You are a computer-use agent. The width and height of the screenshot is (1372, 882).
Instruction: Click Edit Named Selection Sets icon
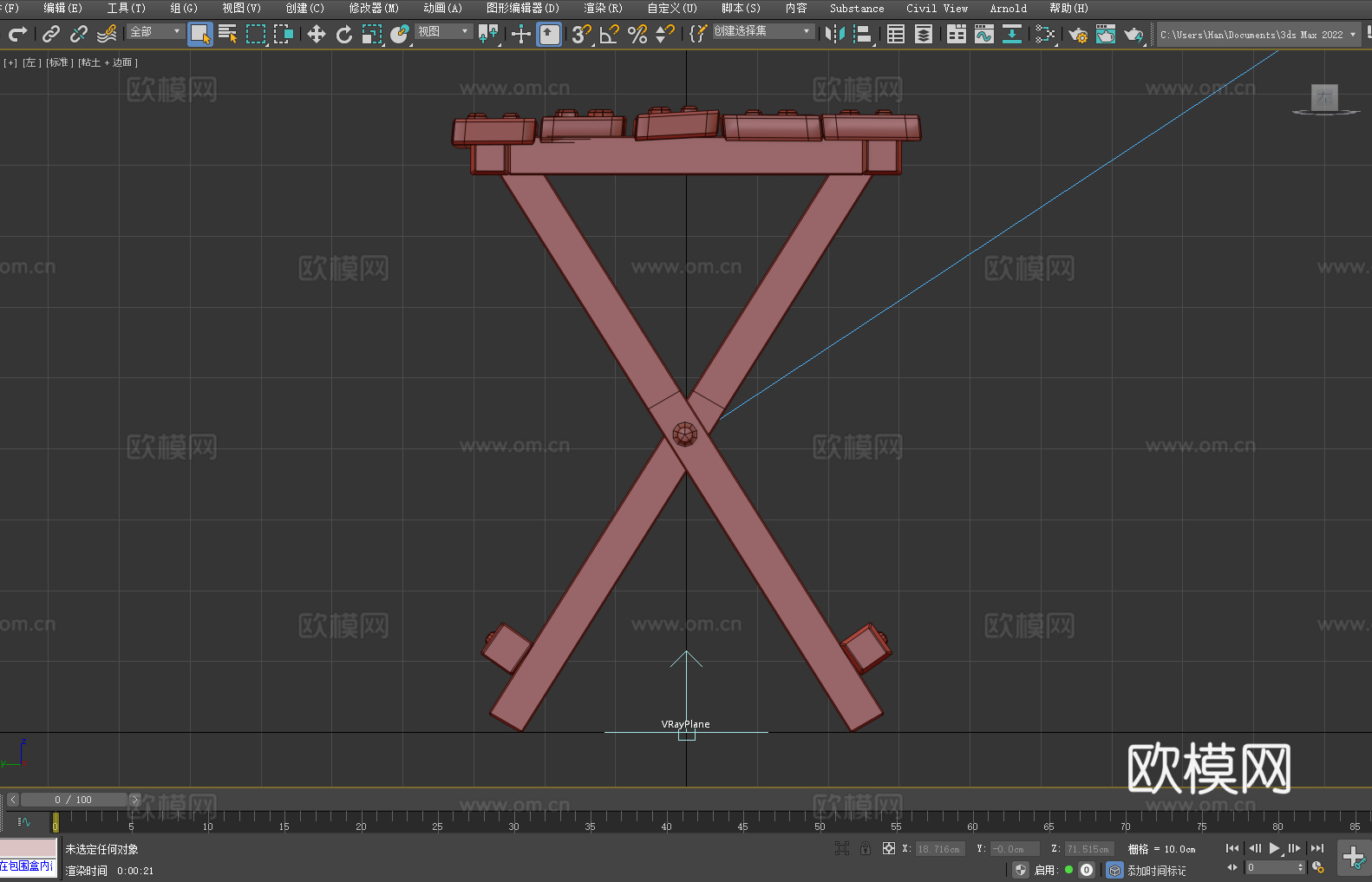click(x=697, y=34)
